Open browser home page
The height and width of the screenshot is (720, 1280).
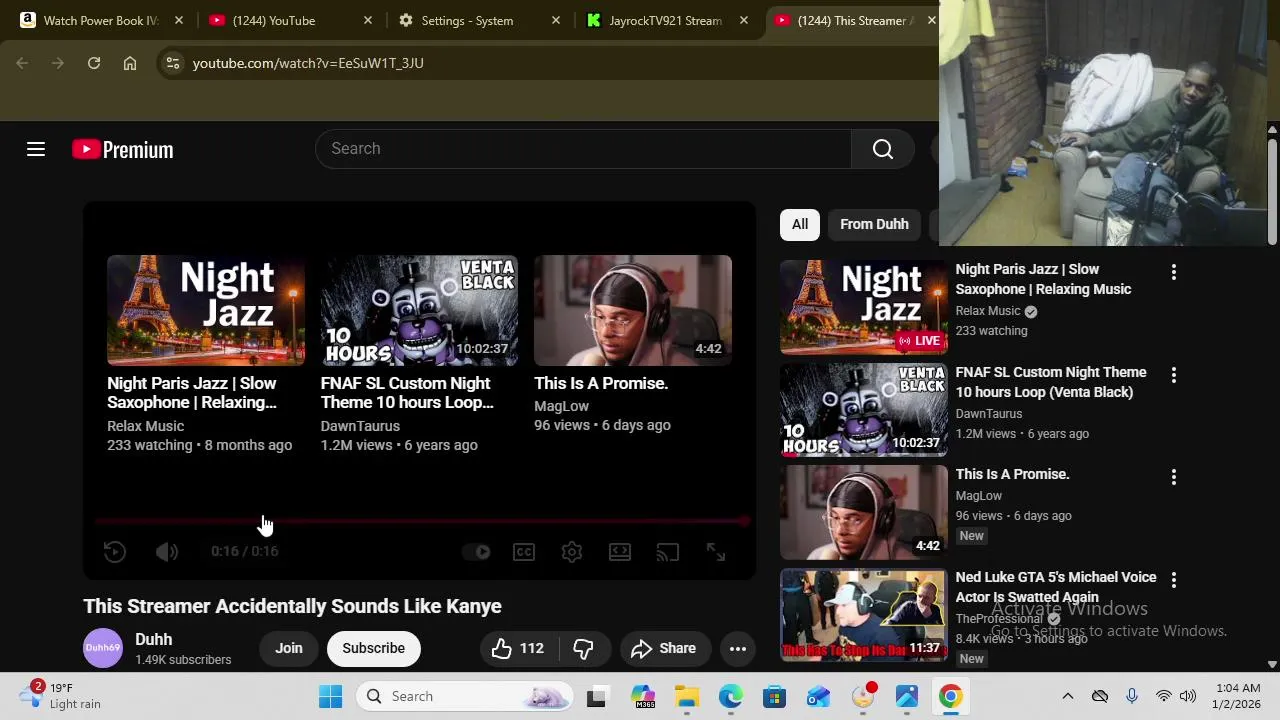[x=130, y=63]
